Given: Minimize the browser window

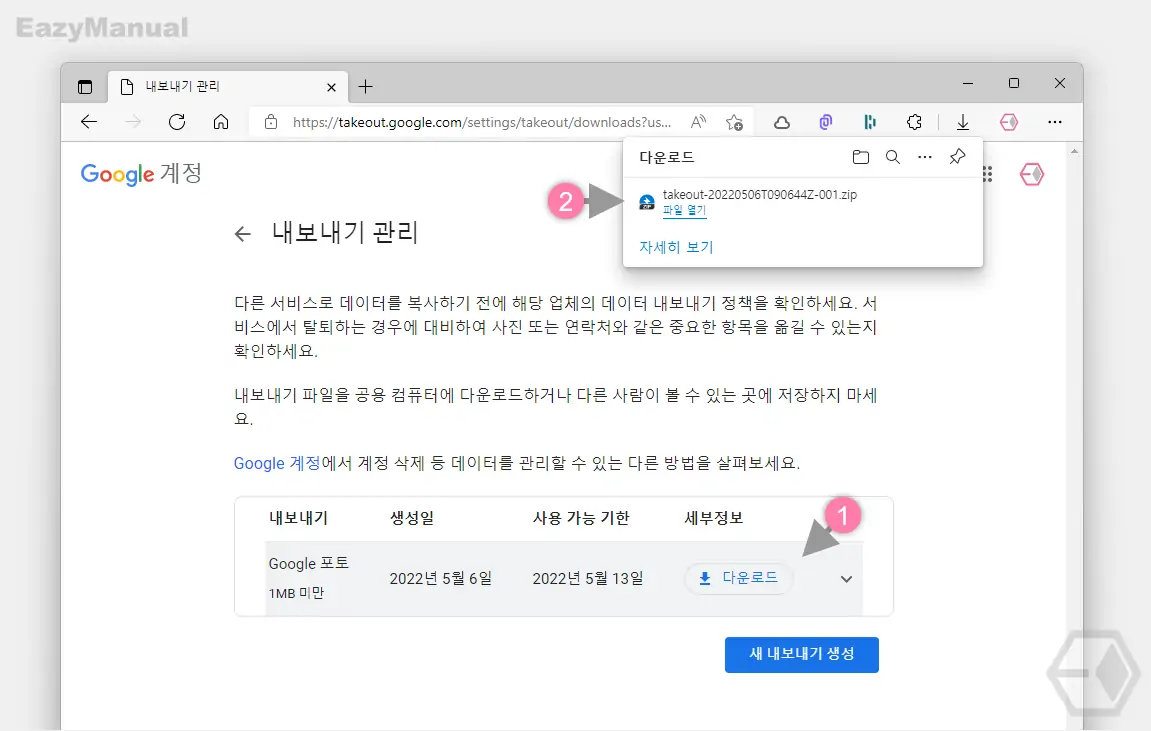Looking at the screenshot, I should [x=968, y=84].
